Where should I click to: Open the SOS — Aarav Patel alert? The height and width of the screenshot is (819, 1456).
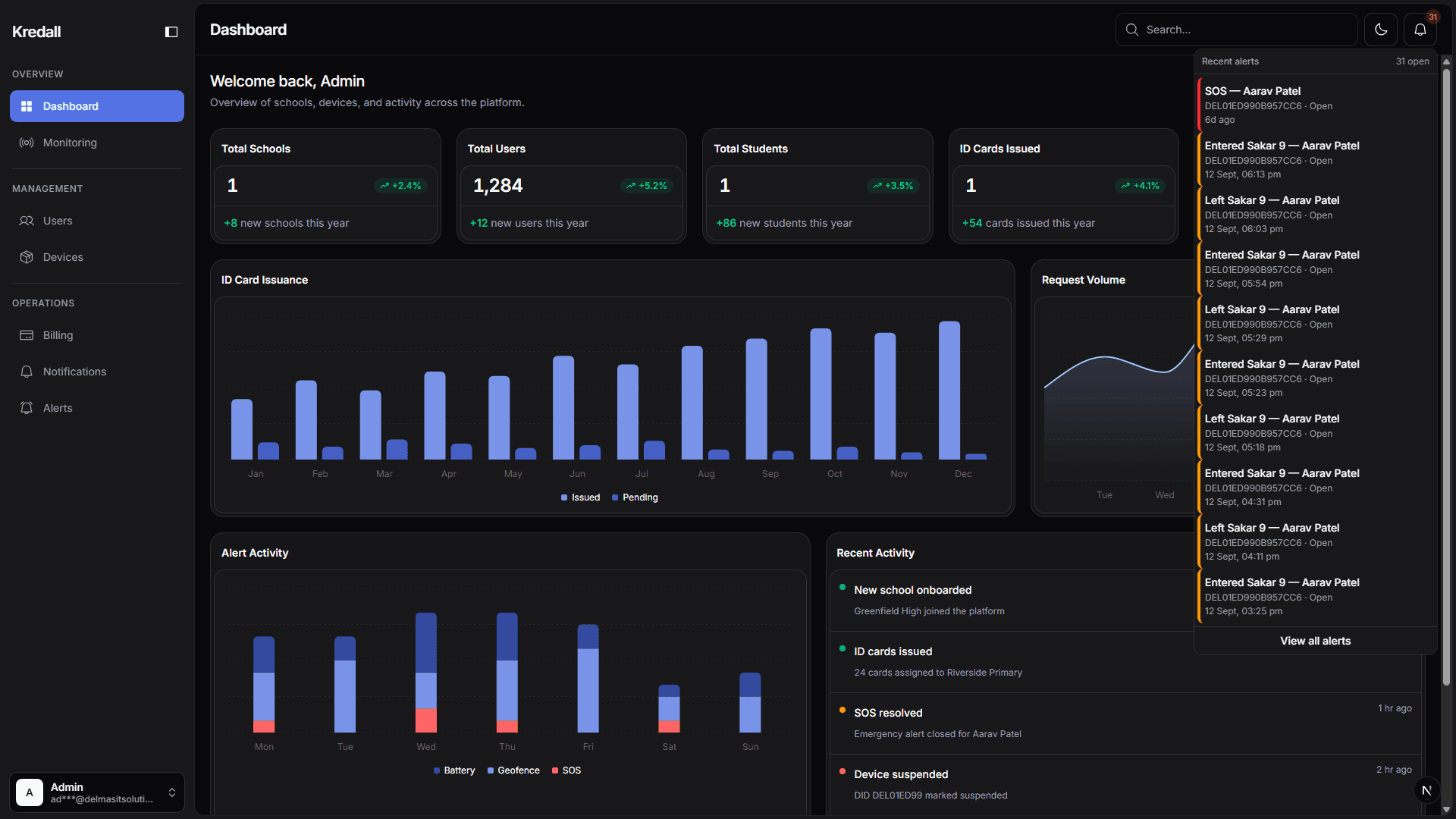pos(1316,105)
